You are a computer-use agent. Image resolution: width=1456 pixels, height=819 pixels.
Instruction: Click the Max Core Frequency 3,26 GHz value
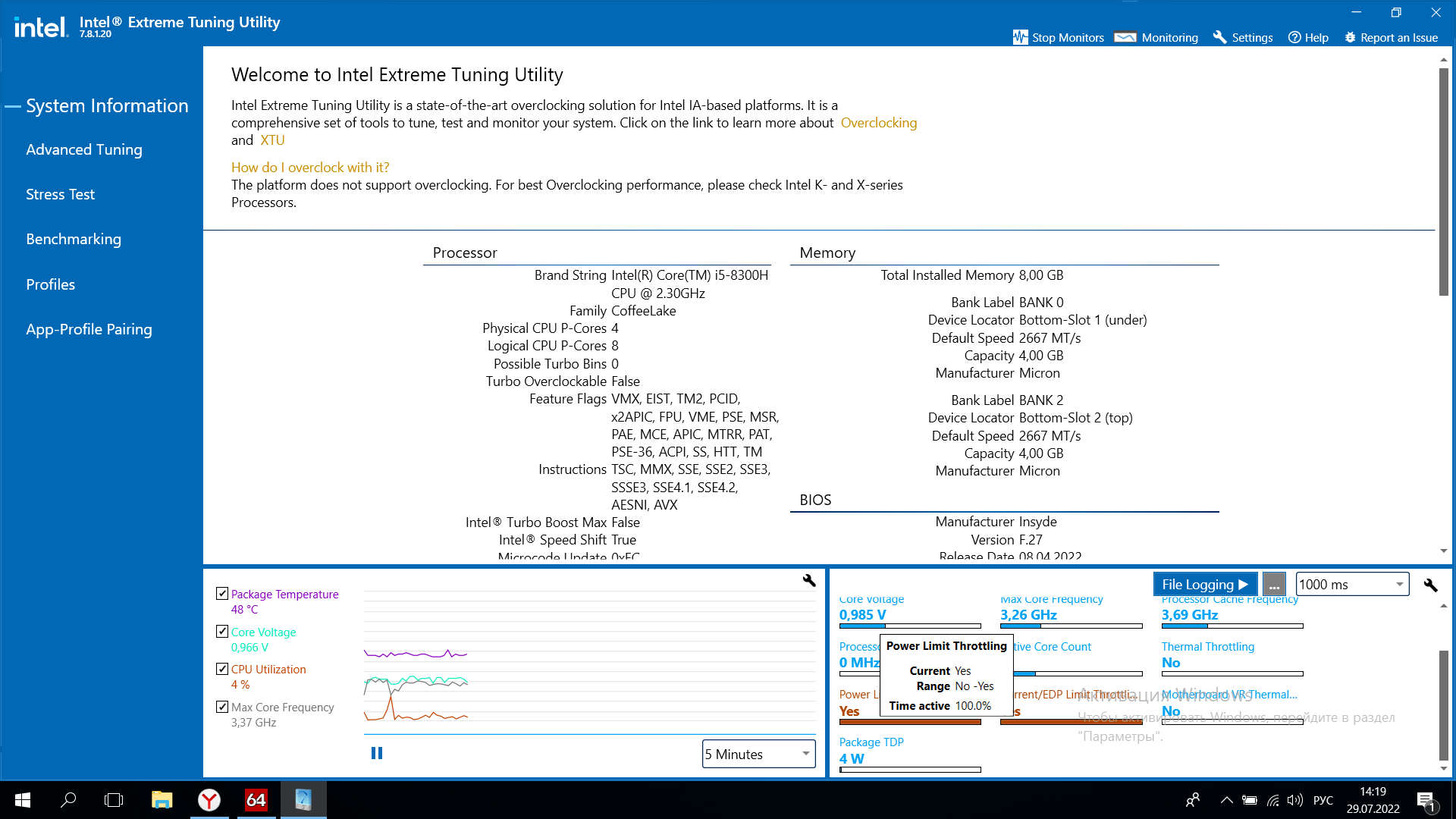pyautogui.click(x=1028, y=615)
